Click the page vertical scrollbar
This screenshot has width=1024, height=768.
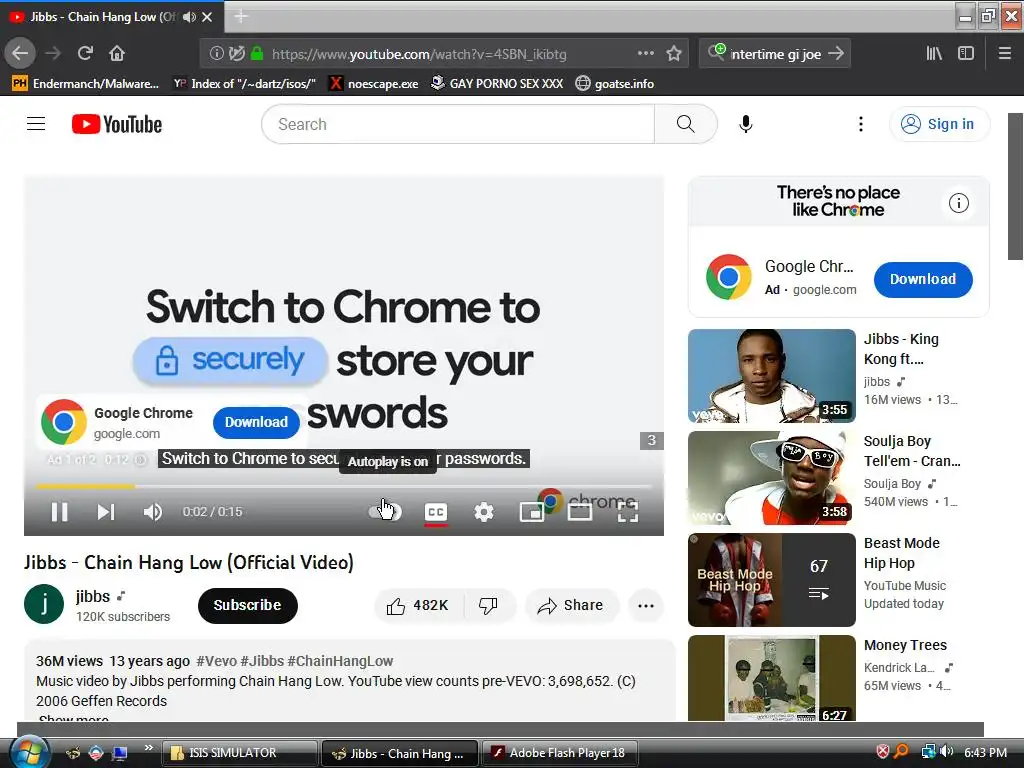click(x=1016, y=186)
